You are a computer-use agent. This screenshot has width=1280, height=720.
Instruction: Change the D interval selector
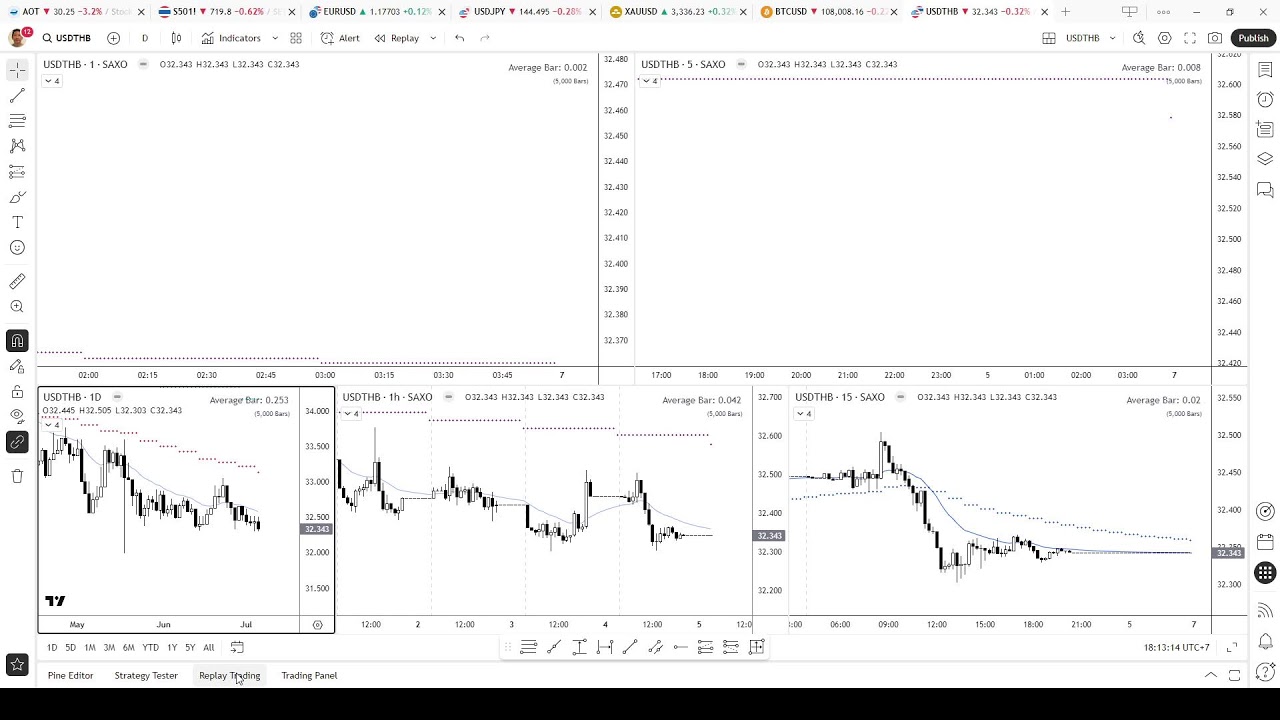145,38
